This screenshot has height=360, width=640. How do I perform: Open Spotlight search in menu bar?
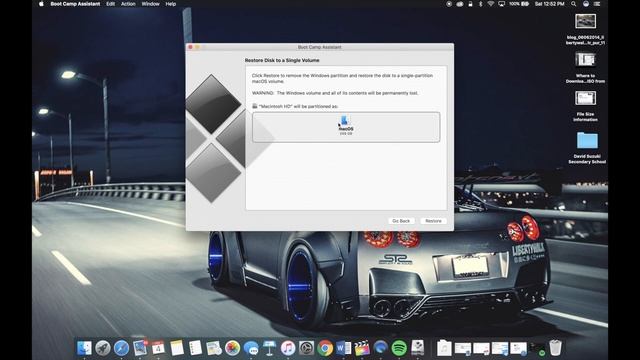tap(573, 4)
